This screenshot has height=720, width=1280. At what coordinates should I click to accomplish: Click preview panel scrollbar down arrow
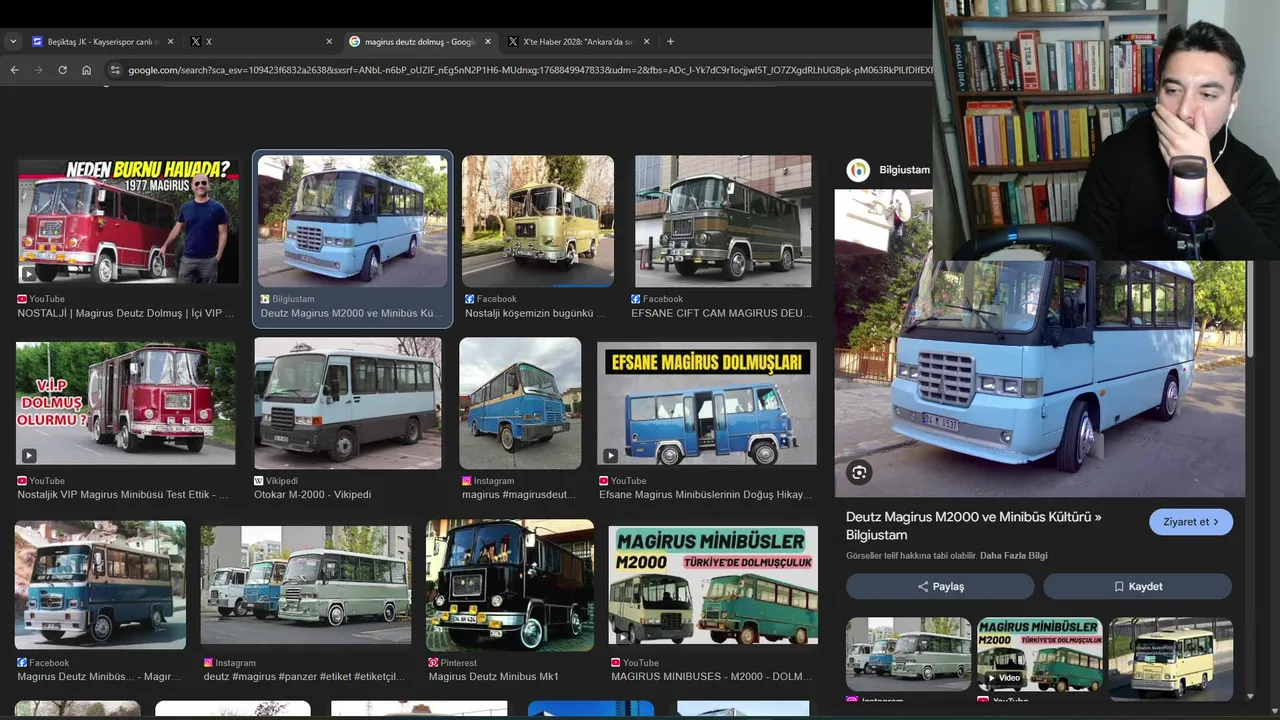point(1250,696)
